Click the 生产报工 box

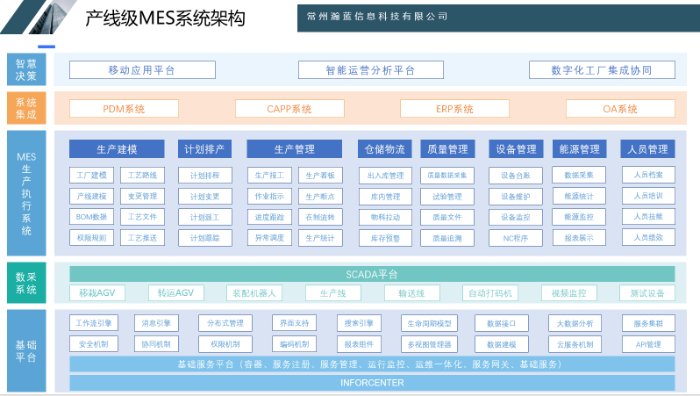270,175
